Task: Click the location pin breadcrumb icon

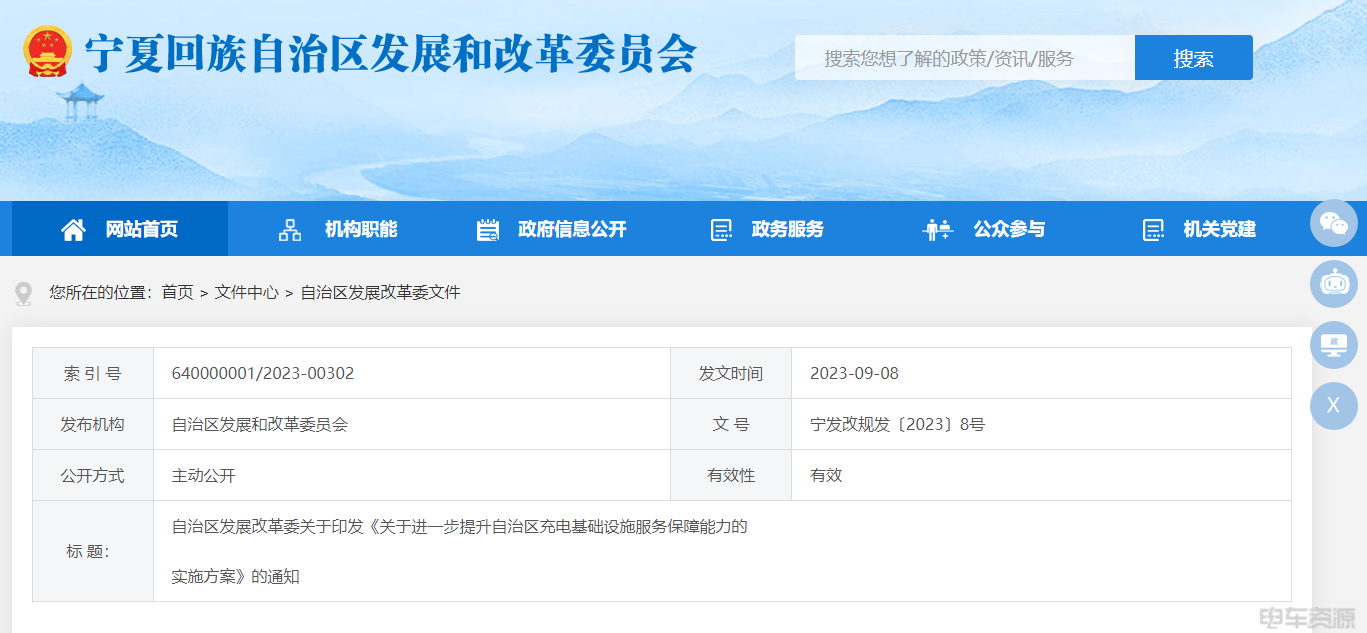Action: point(24,293)
